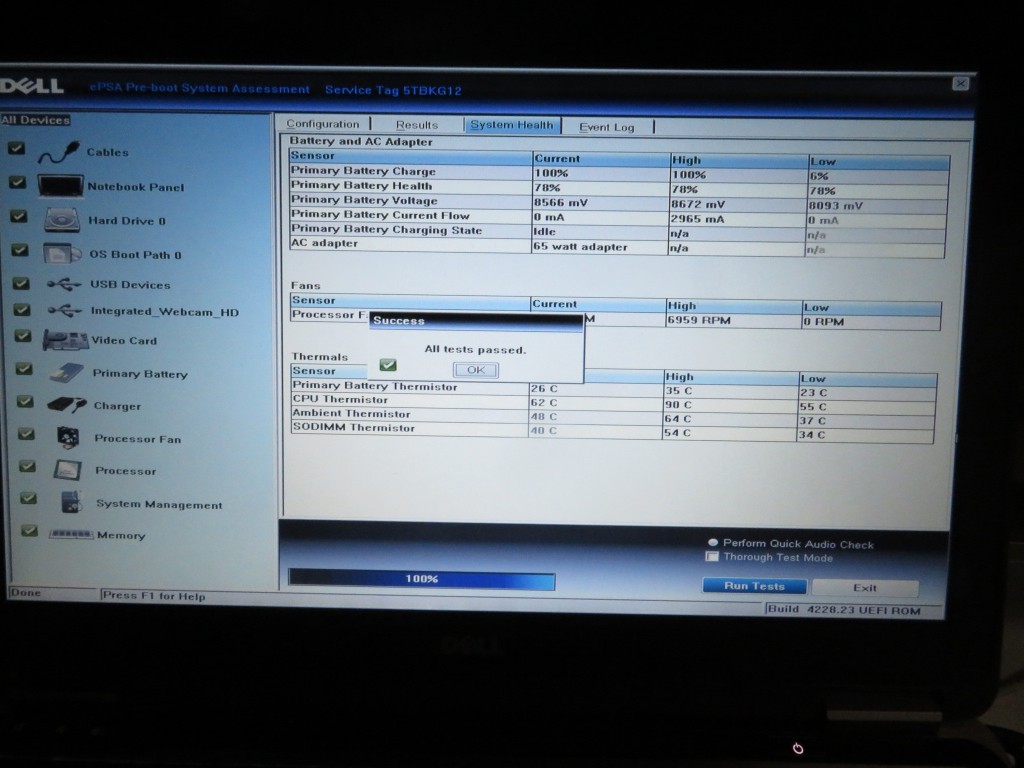Click Primary Battery Thermistor row

coord(614,389)
